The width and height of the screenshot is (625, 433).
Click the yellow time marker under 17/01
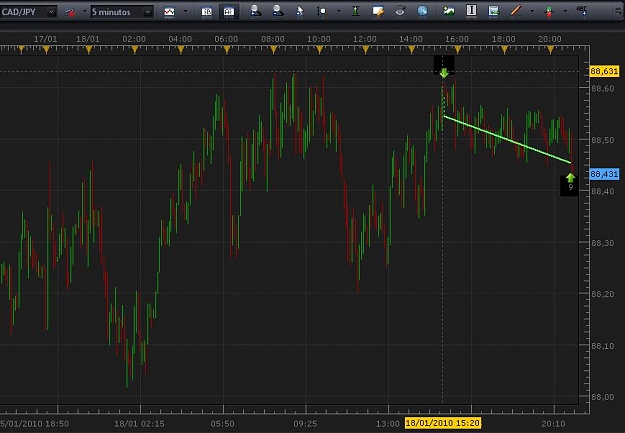46,49
